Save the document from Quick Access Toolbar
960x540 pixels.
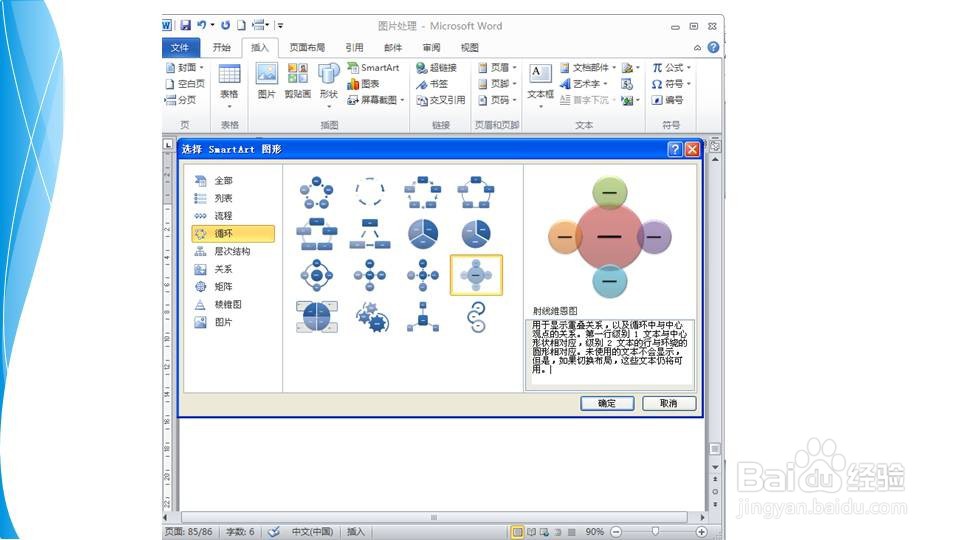point(186,25)
